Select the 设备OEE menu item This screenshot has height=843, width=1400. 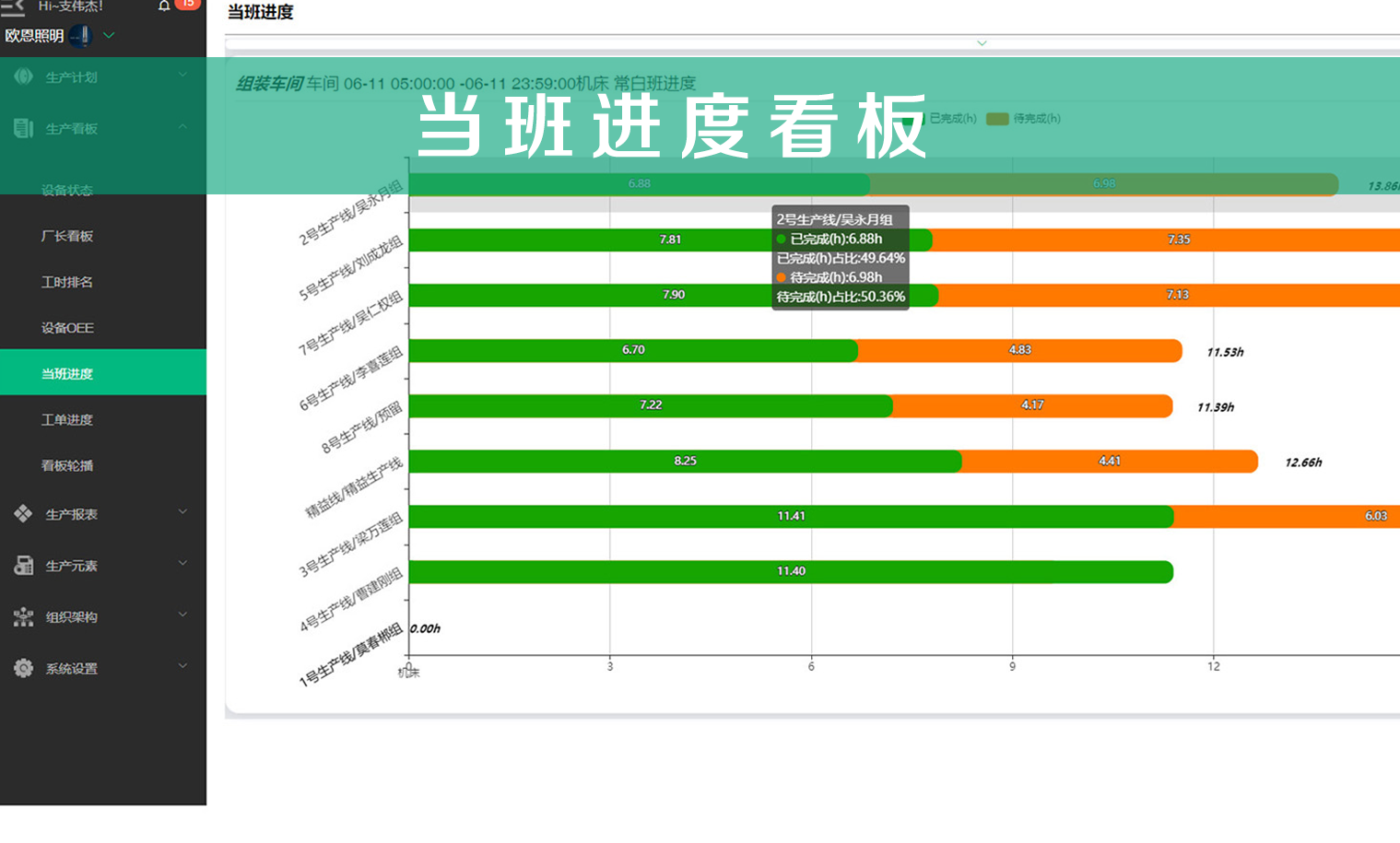point(67,328)
